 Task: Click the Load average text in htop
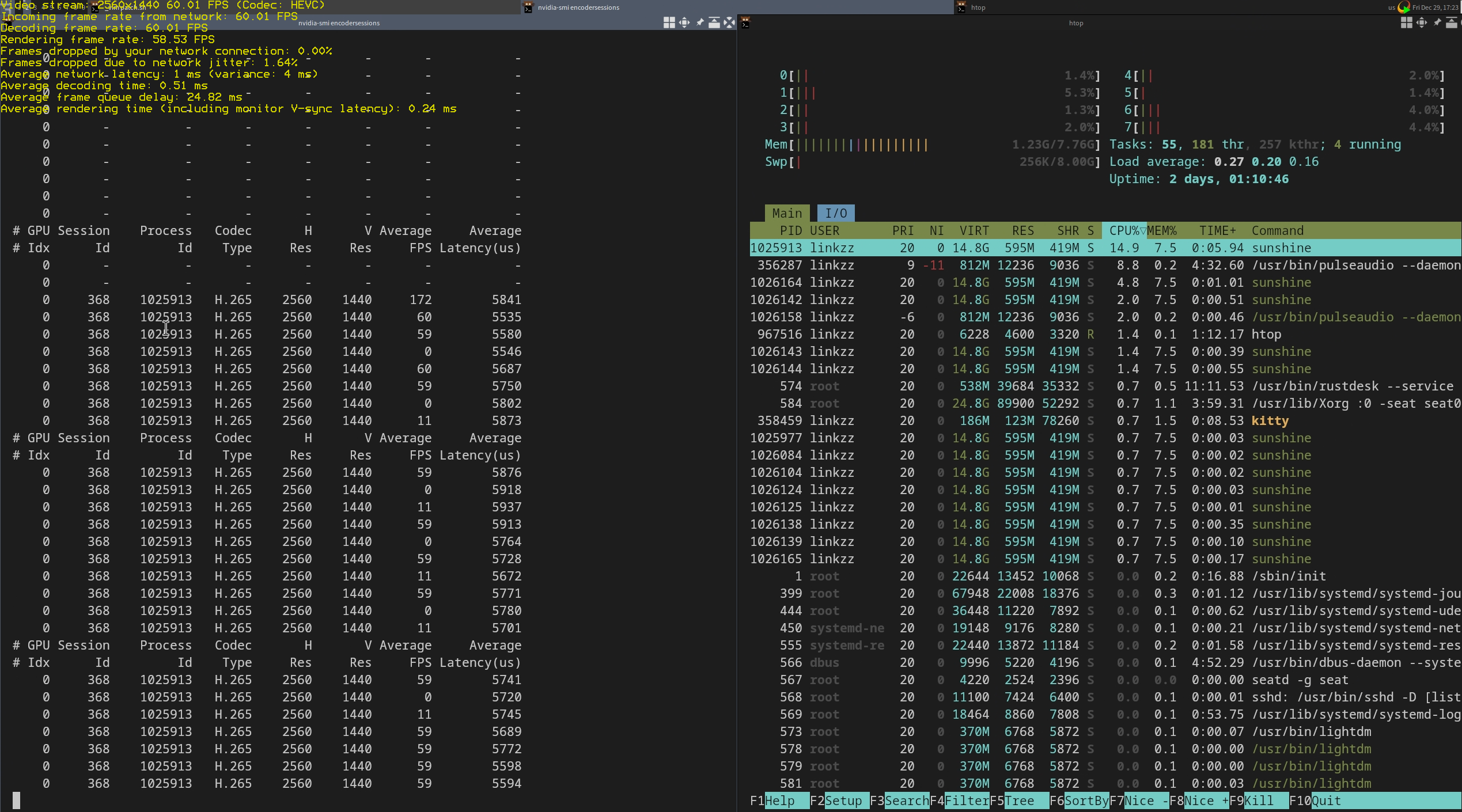[x=1214, y=162]
